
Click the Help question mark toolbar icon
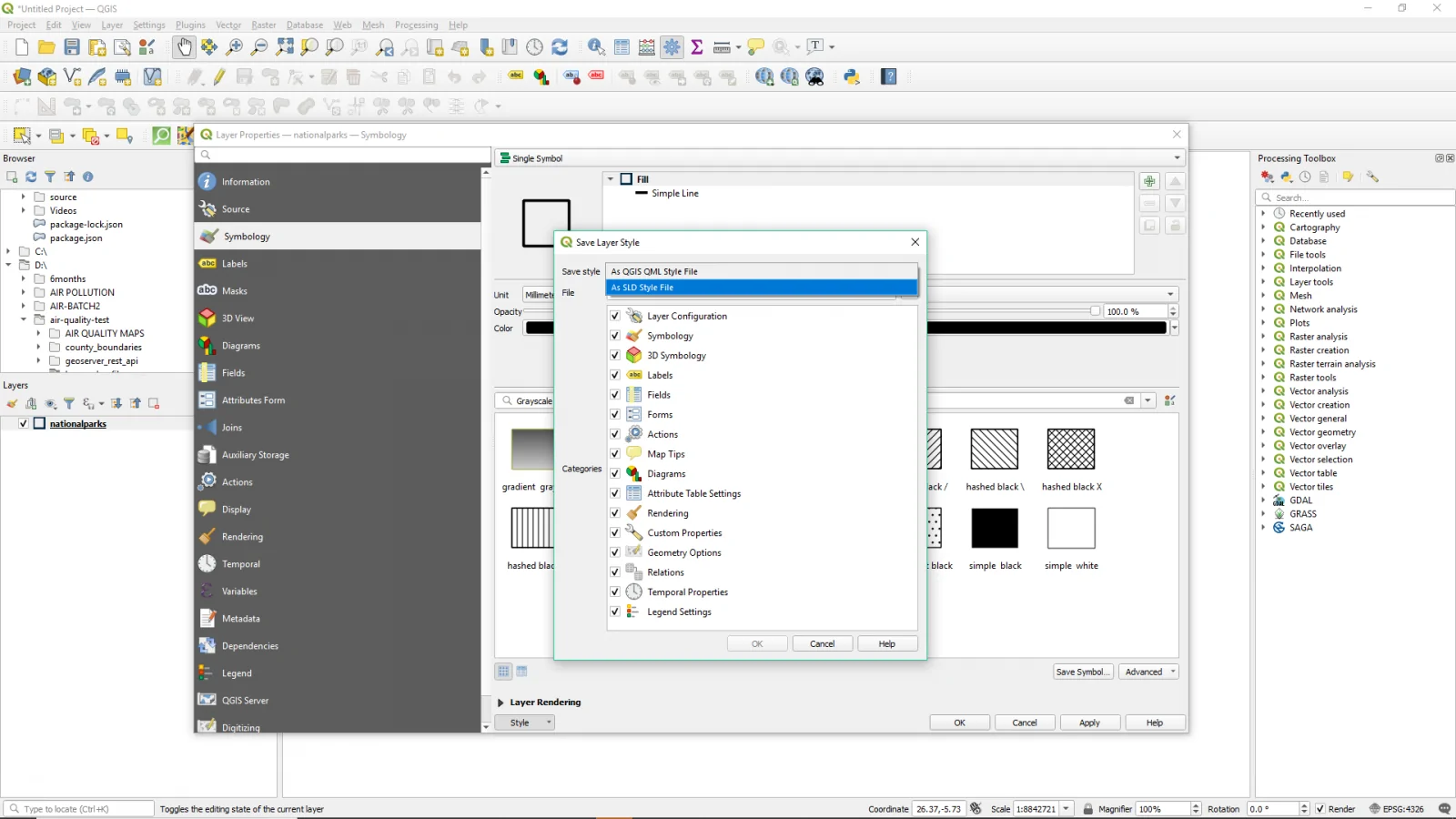click(889, 76)
